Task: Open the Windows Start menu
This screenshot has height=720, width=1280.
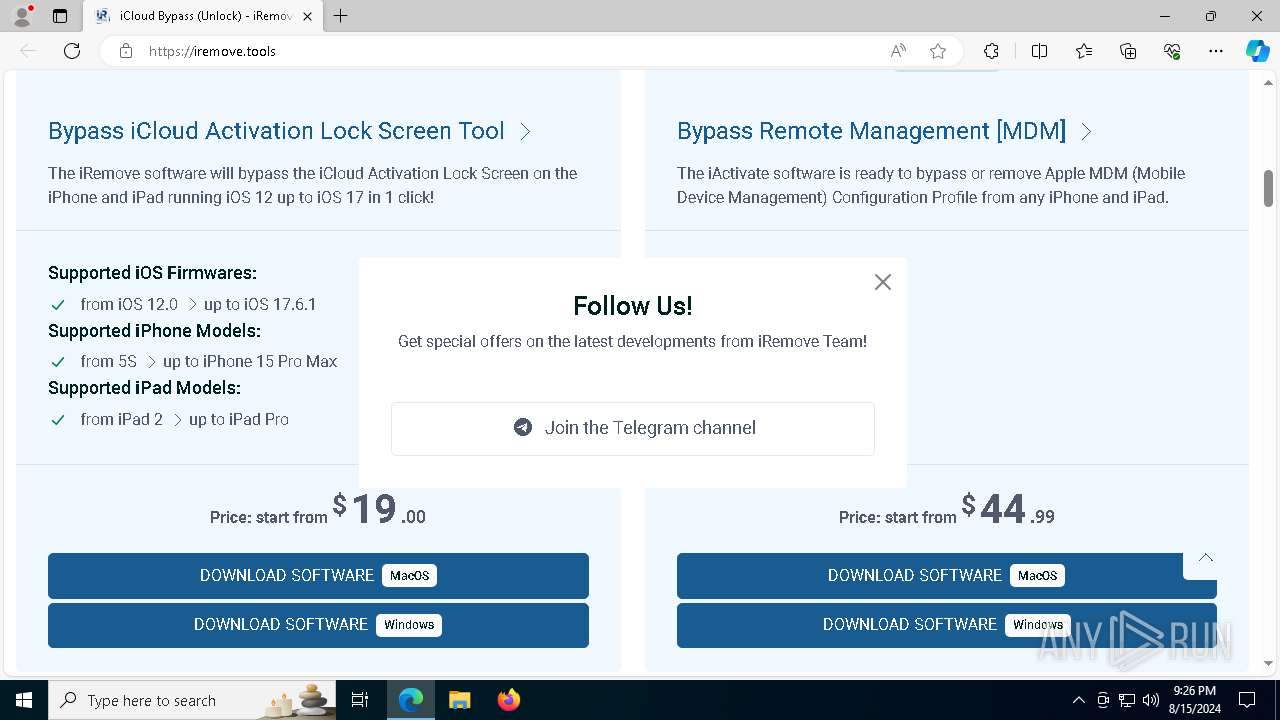Action: click(x=24, y=700)
